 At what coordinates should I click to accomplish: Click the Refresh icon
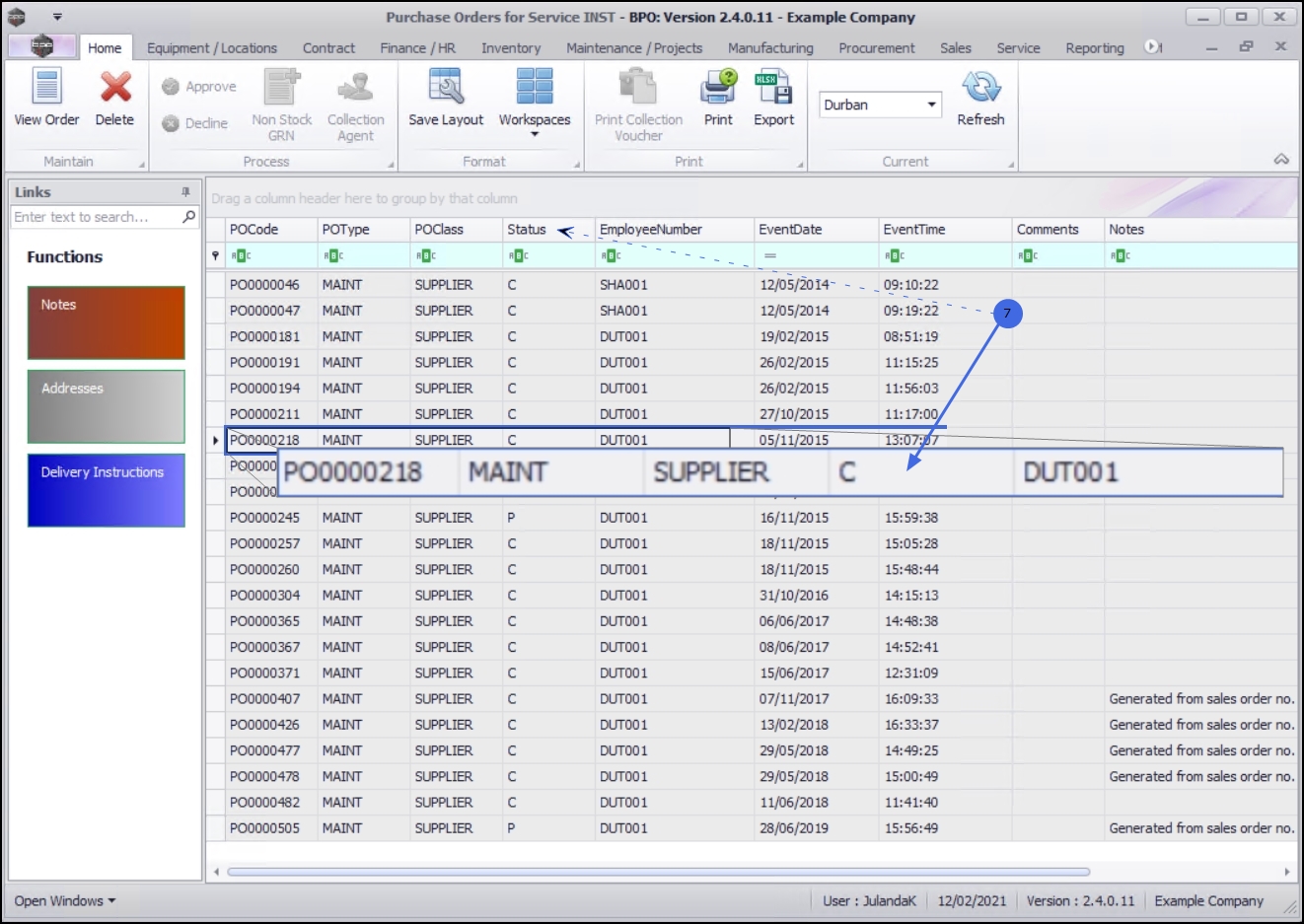click(980, 87)
